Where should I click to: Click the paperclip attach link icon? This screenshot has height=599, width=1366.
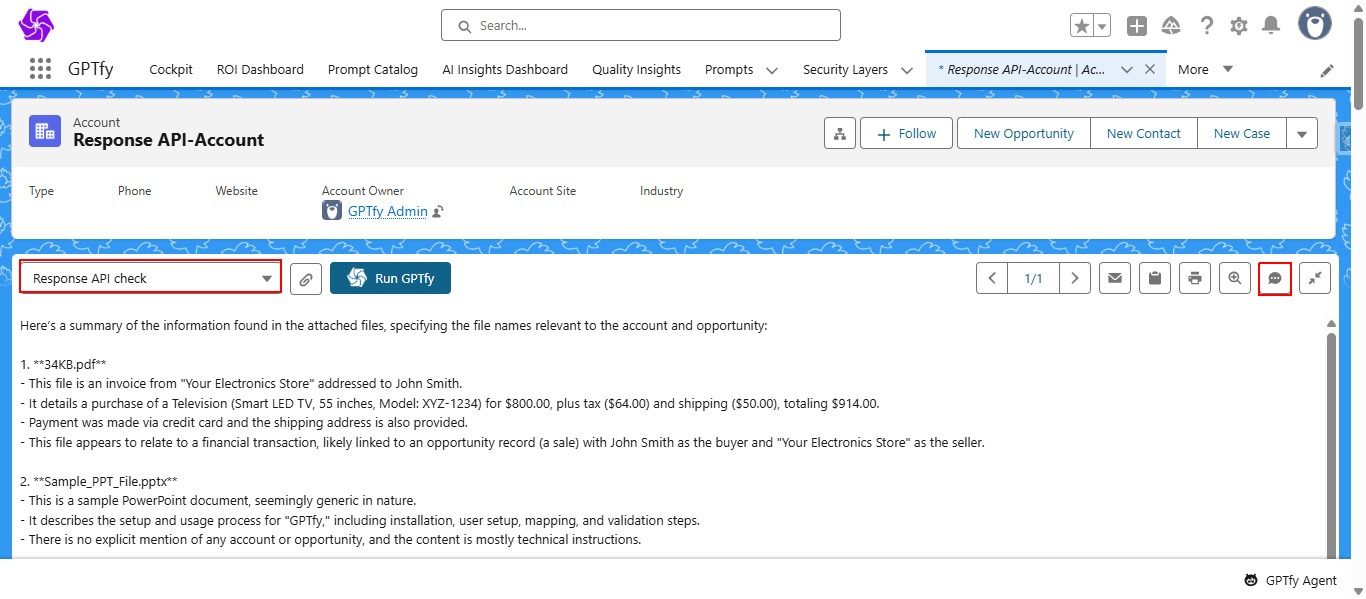click(306, 279)
